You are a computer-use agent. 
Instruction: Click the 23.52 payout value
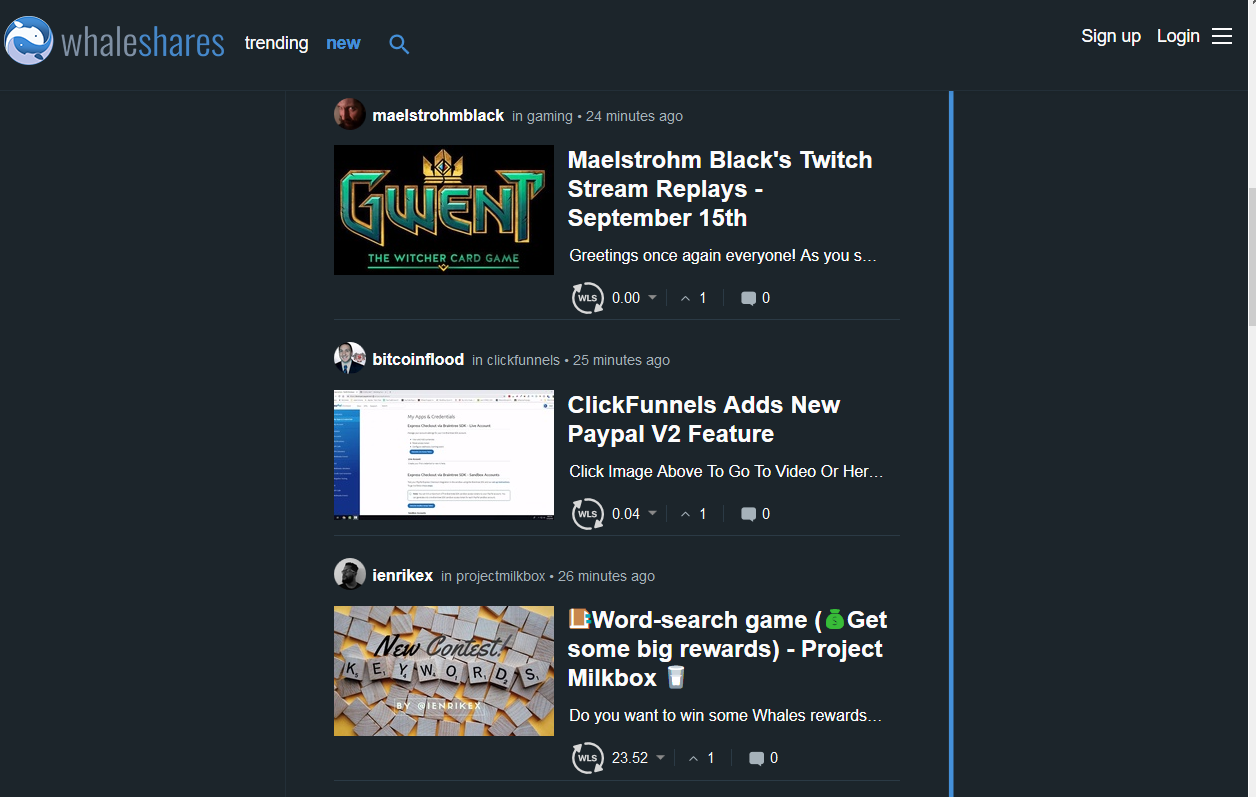tap(630, 758)
